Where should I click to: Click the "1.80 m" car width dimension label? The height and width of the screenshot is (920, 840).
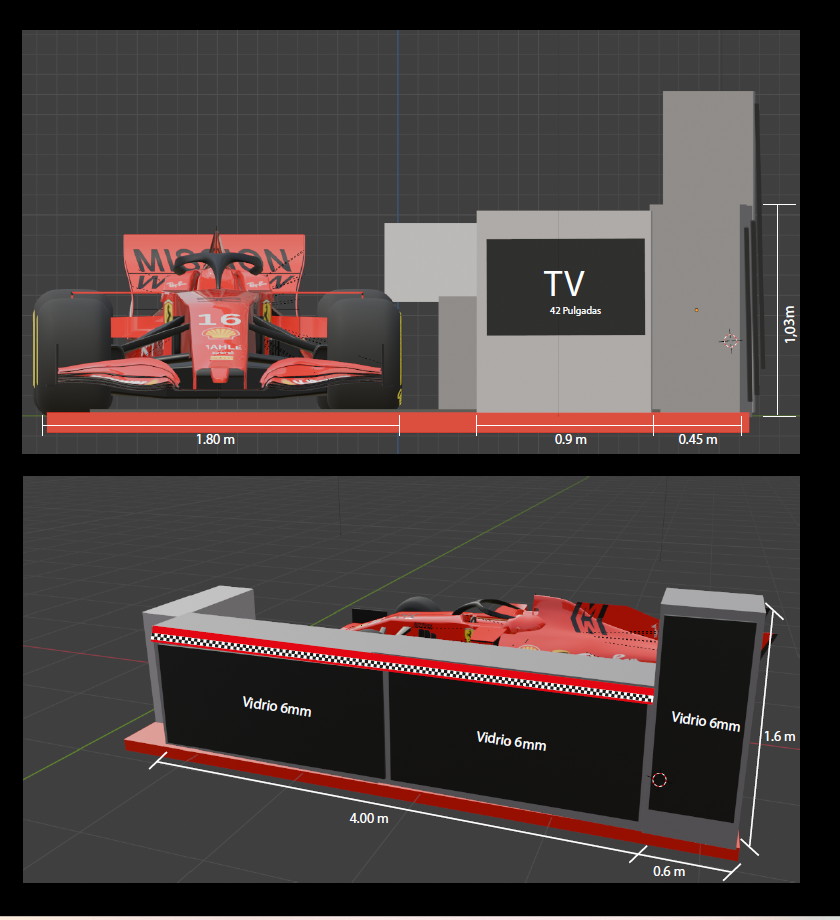point(215,439)
